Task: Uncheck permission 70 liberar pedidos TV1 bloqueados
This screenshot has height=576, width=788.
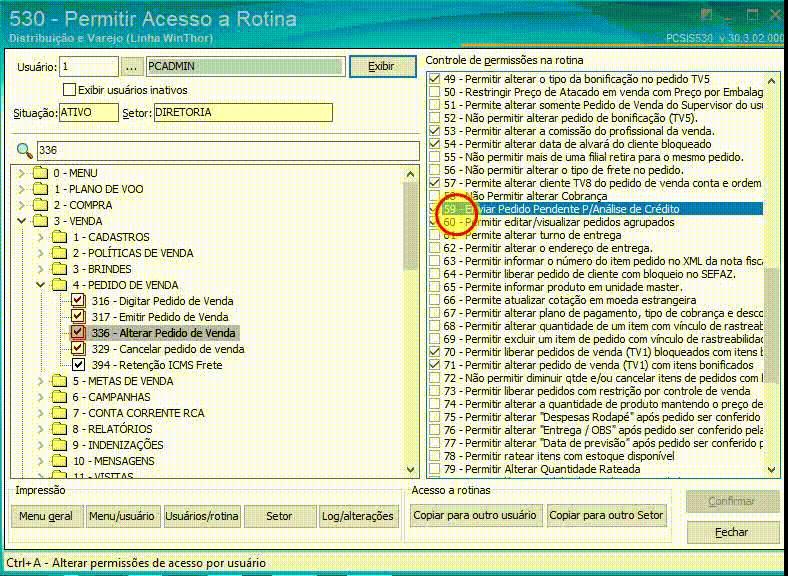Action: pyautogui.click(x=435, y=352)
